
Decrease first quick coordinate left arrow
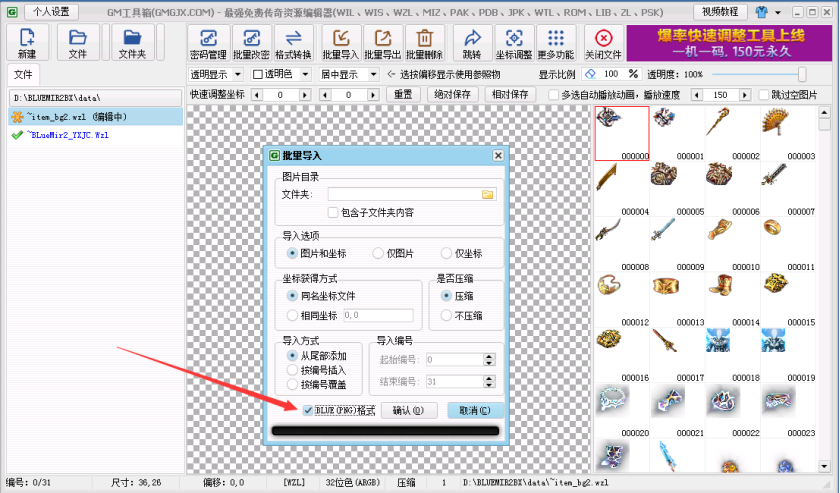(x=257, y=95)
